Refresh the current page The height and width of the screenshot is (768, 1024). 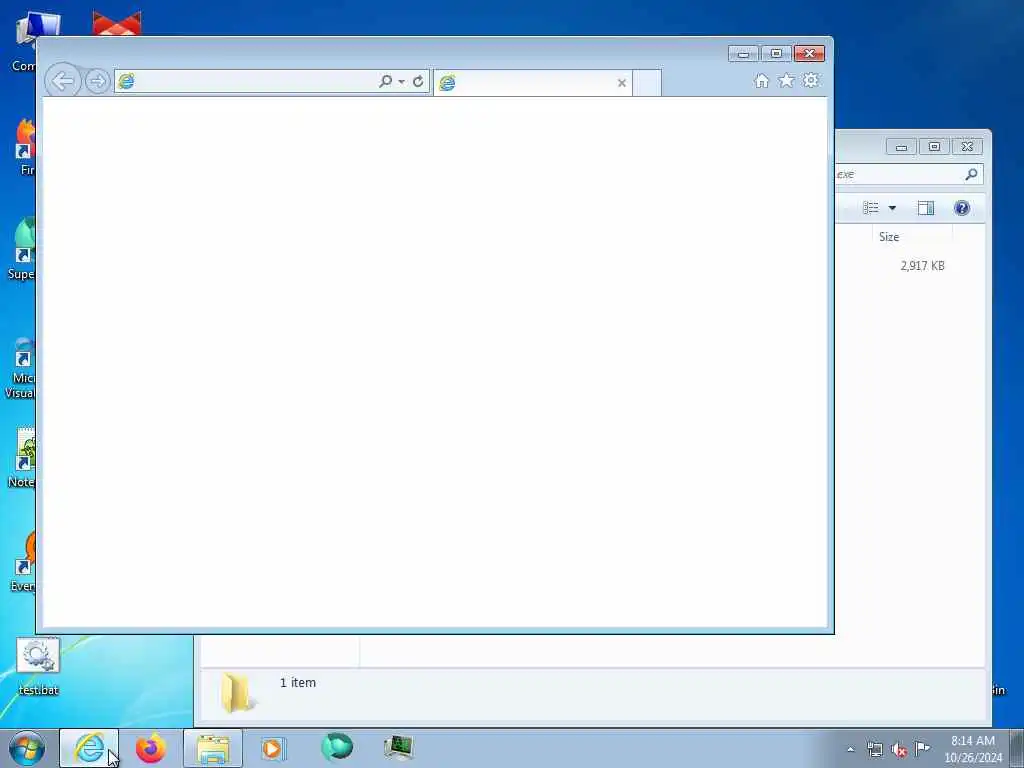click(x=418, y=81)
